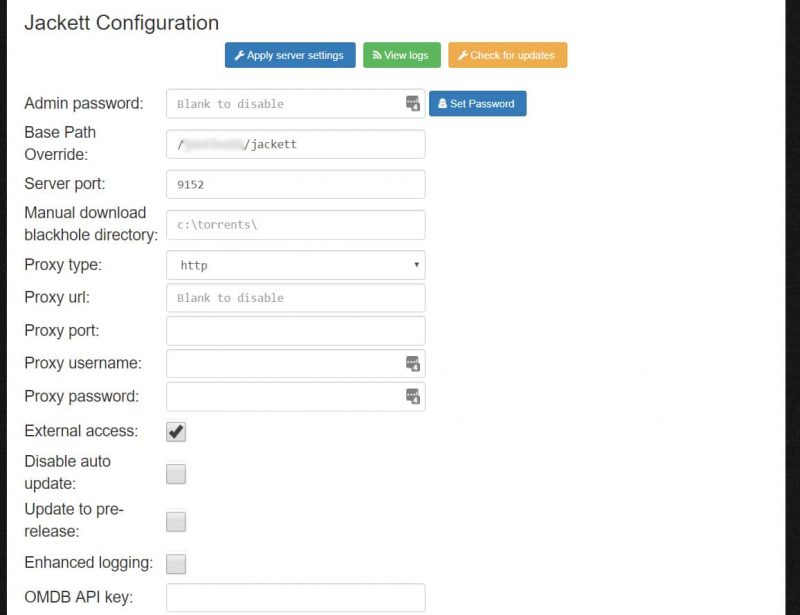This screenshot has width=800, height=615.
Task: Enable the Disable auto update checkbox
Action: coord(175,473)
